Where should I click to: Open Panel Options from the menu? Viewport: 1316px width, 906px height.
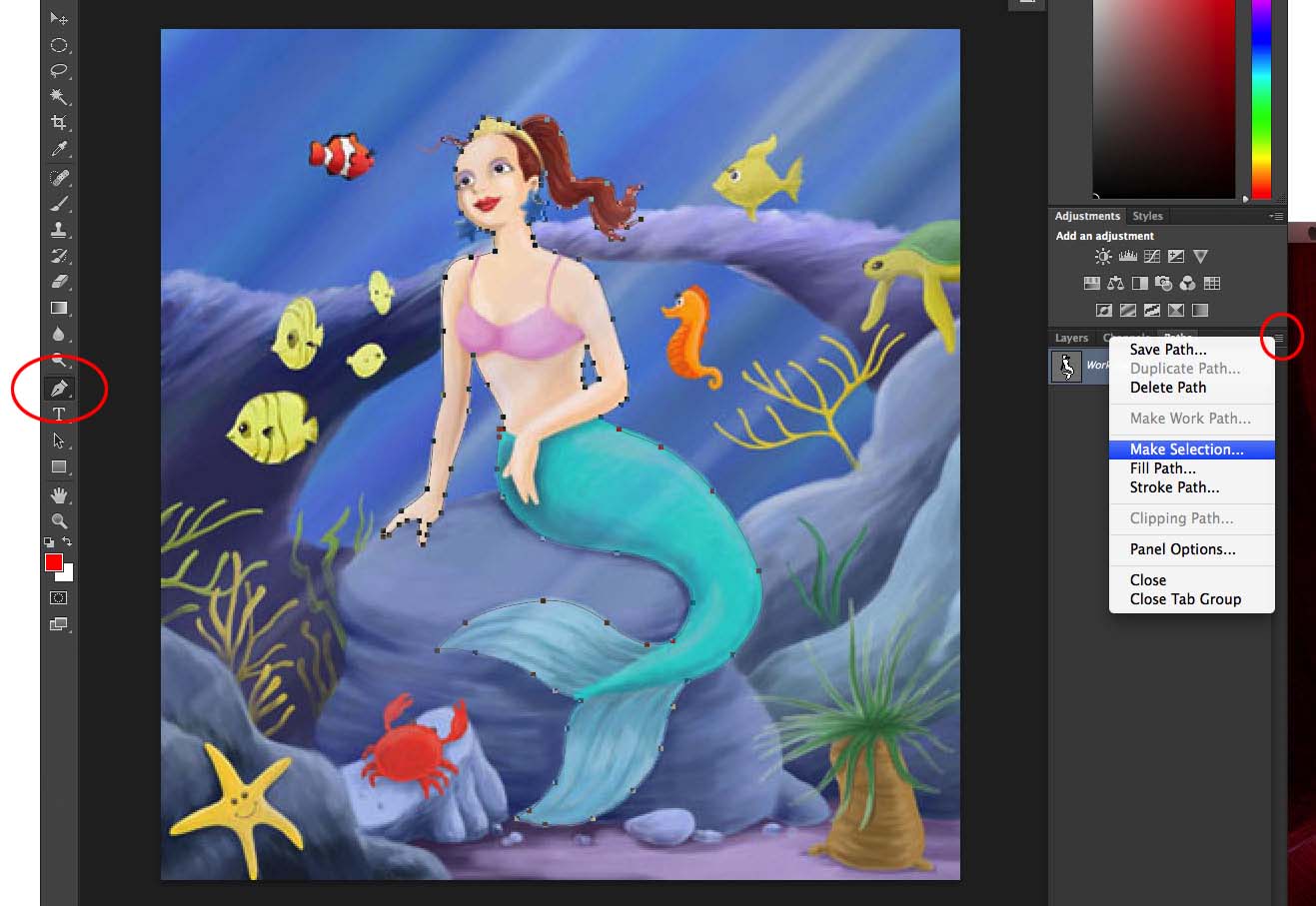pos(1191,549)
